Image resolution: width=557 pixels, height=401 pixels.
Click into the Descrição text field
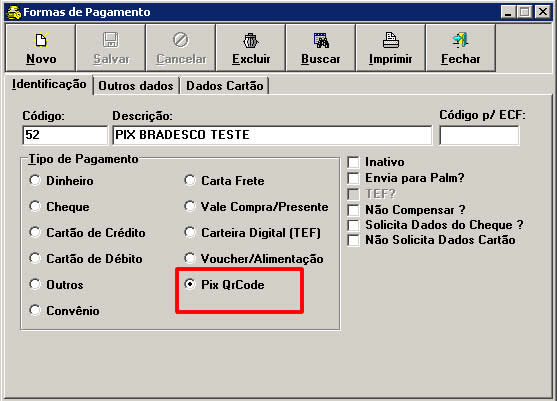pos(272,135)
